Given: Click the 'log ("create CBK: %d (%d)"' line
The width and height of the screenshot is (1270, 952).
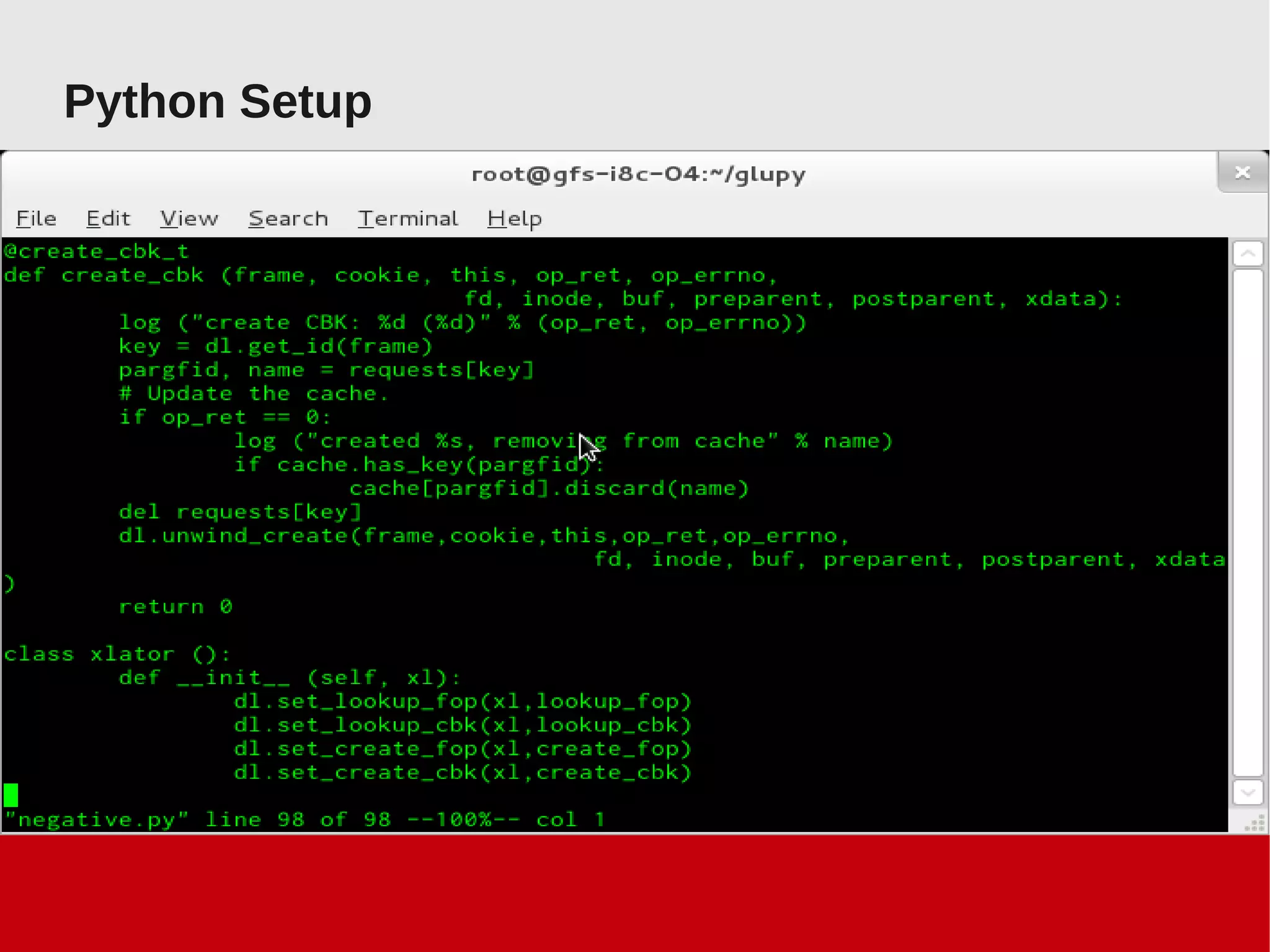Looking at the screenshot, I should pos(463,323).
